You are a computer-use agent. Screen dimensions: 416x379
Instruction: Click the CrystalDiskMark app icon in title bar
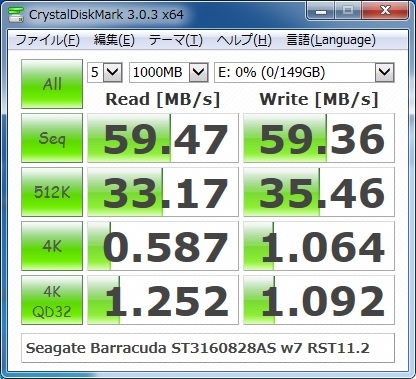tap(16, 14)
